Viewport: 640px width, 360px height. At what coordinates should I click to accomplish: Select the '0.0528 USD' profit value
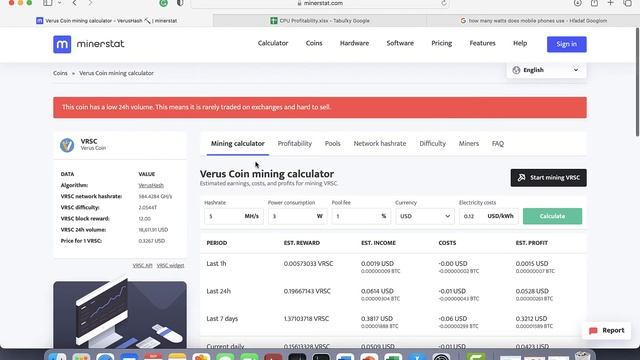pos(532,291)
